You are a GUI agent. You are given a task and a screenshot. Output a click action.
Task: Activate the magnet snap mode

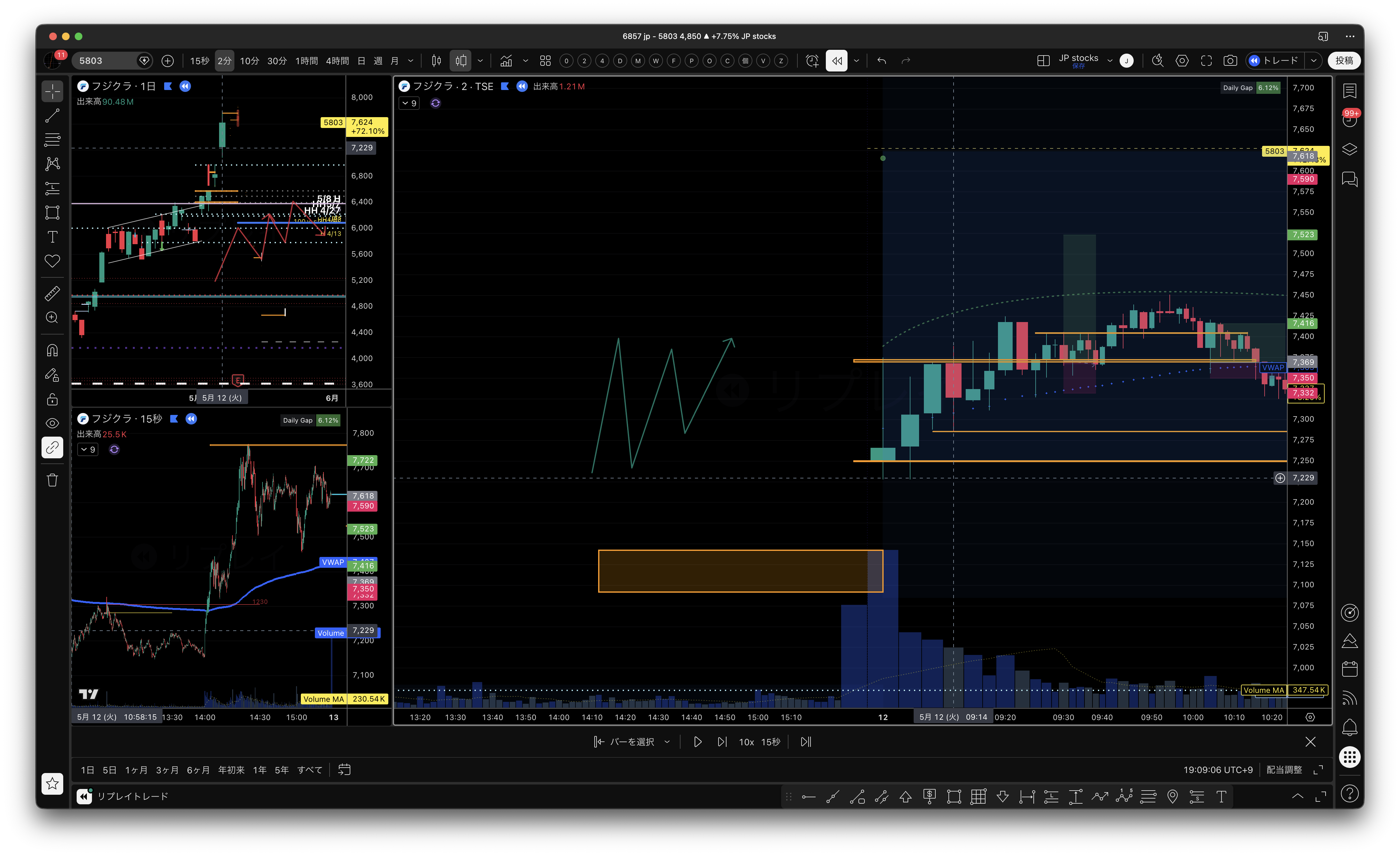click(x=52, y=350)
